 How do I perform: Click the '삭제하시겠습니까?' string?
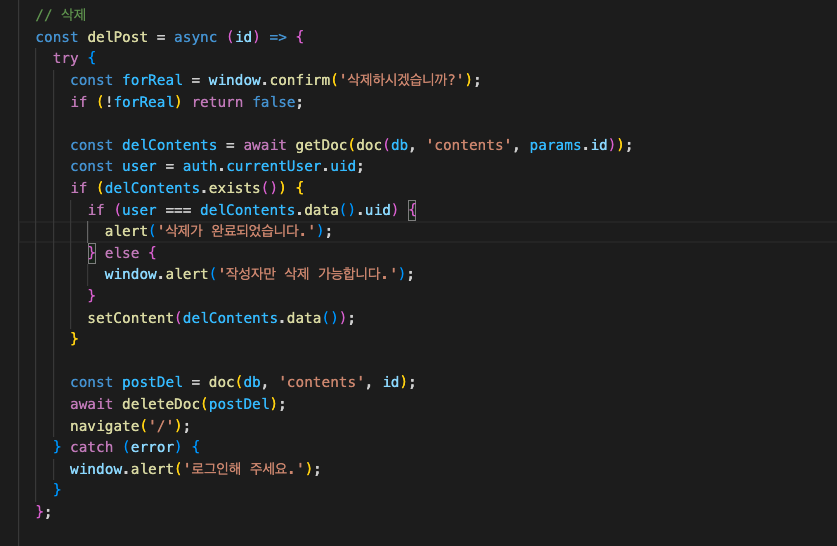coord(401,80)
